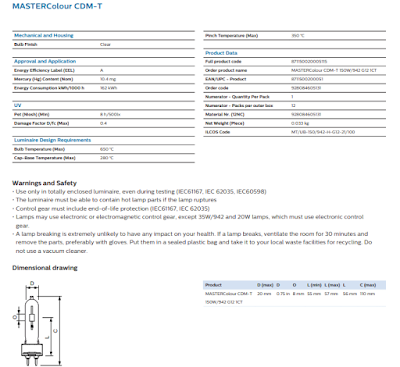
Task: Select the 'L (min)' column header
Action: (x=314, y=285)
